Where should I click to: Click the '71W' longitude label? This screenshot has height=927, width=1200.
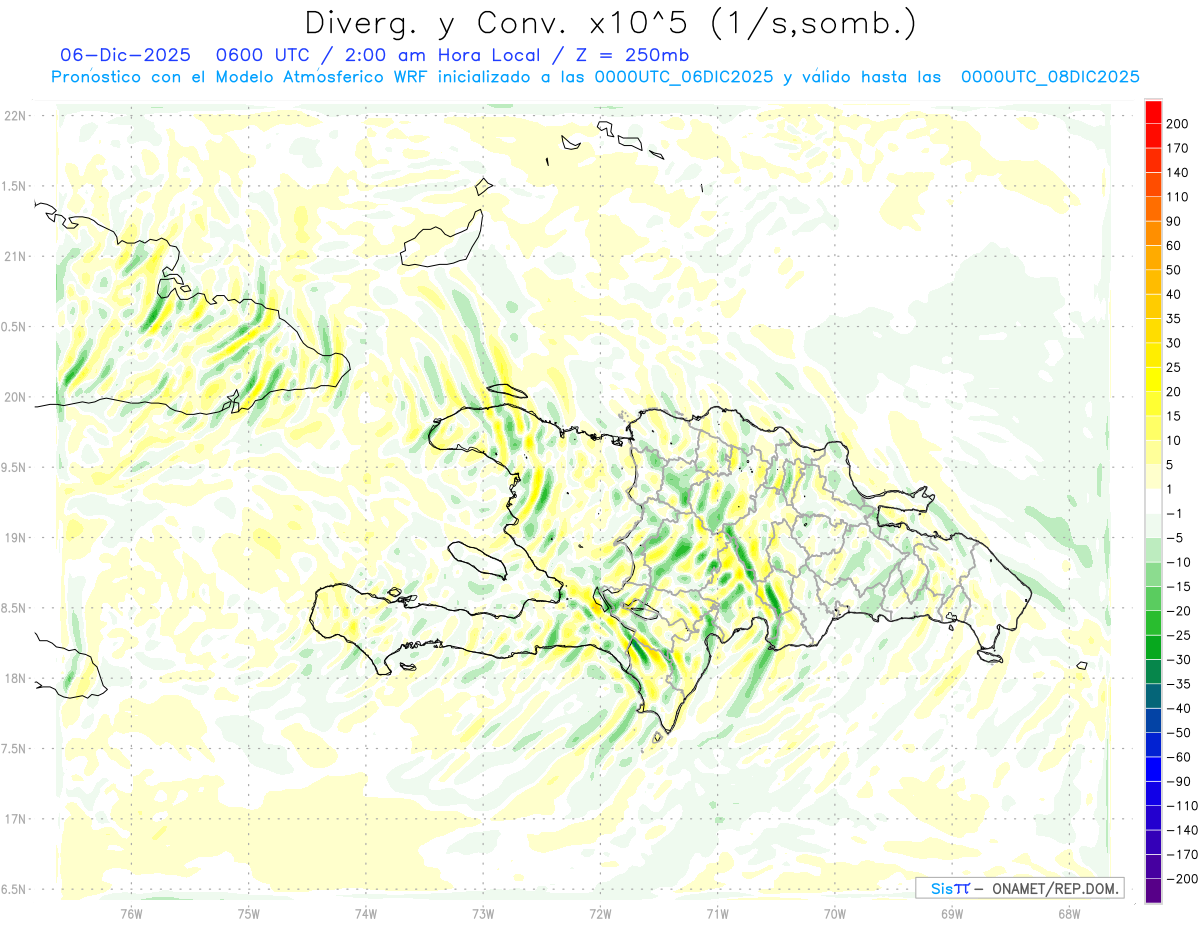tap(717, 913)
